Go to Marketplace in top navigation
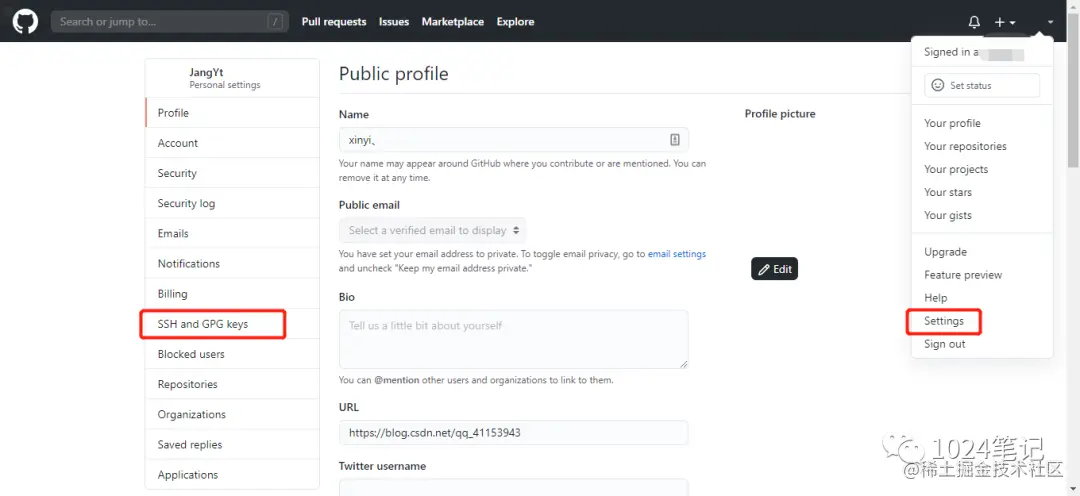 coord(452,22)
